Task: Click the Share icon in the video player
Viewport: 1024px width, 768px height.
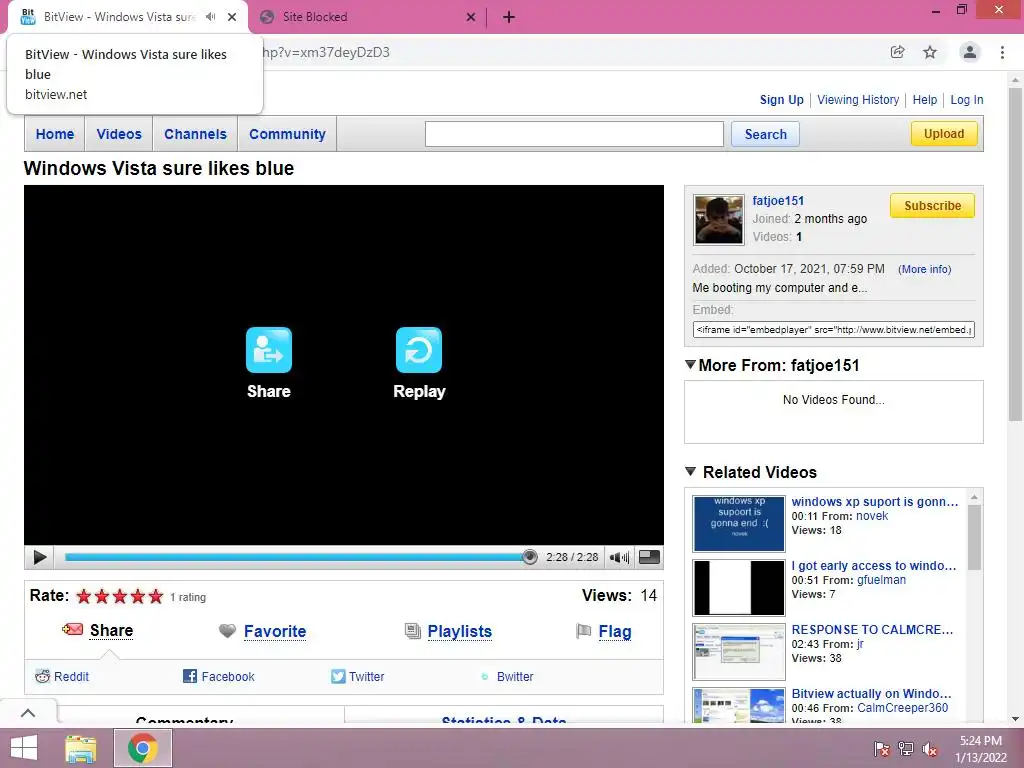Action: pyautogui.click(x=268, y=350)
